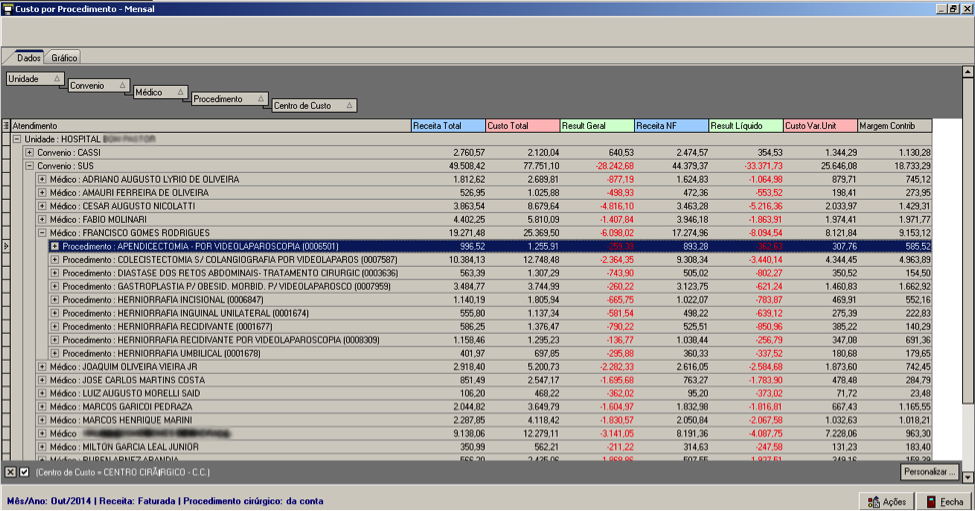The width and height of the screenshot is (975, 511).
Task: Expand Médico CESAR AUGUSTO NICOLATTI
Action: click(42, 206)
